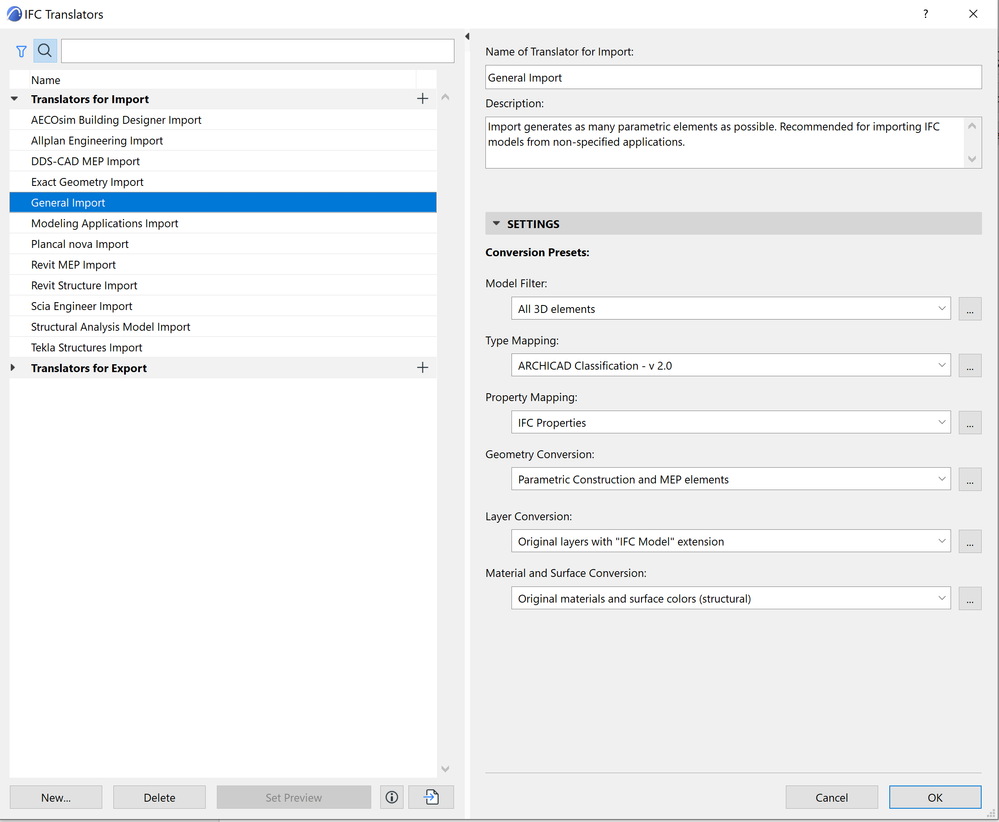Open the Model Filter dropdown
999x822 pixels.
(x=730, y=309)
